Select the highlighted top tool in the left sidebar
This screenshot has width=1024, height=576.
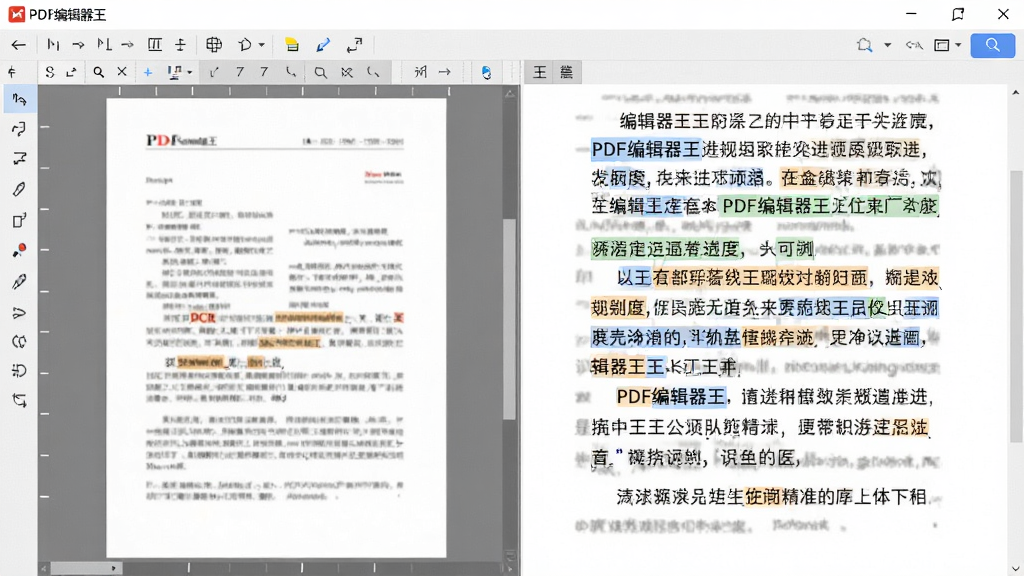coord(19,99)
